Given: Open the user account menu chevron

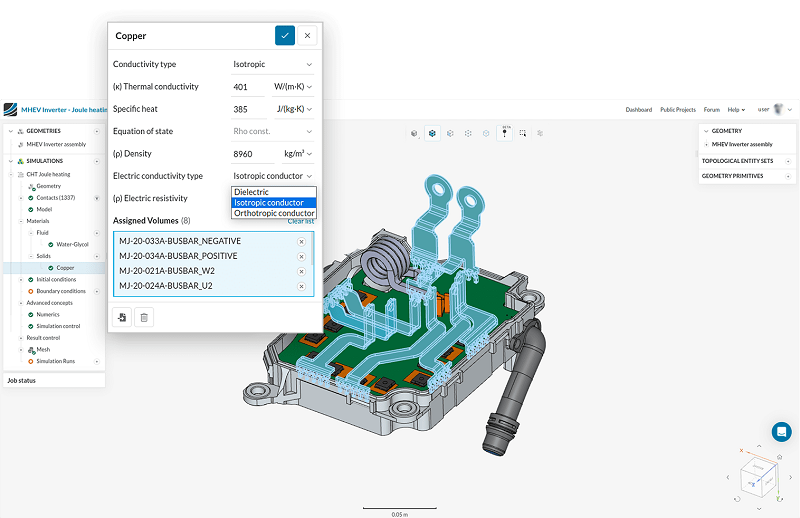Looking at the screenshot, I should [x=790, y=110].
